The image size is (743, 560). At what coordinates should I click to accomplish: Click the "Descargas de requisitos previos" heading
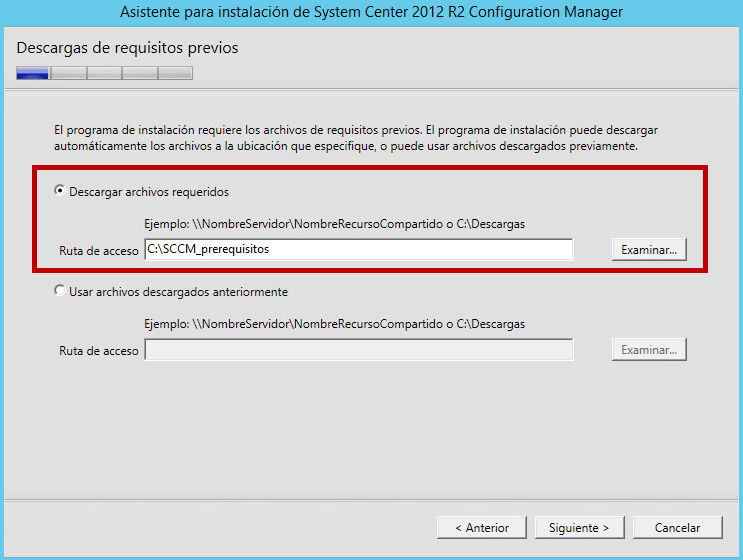point(128,48)
